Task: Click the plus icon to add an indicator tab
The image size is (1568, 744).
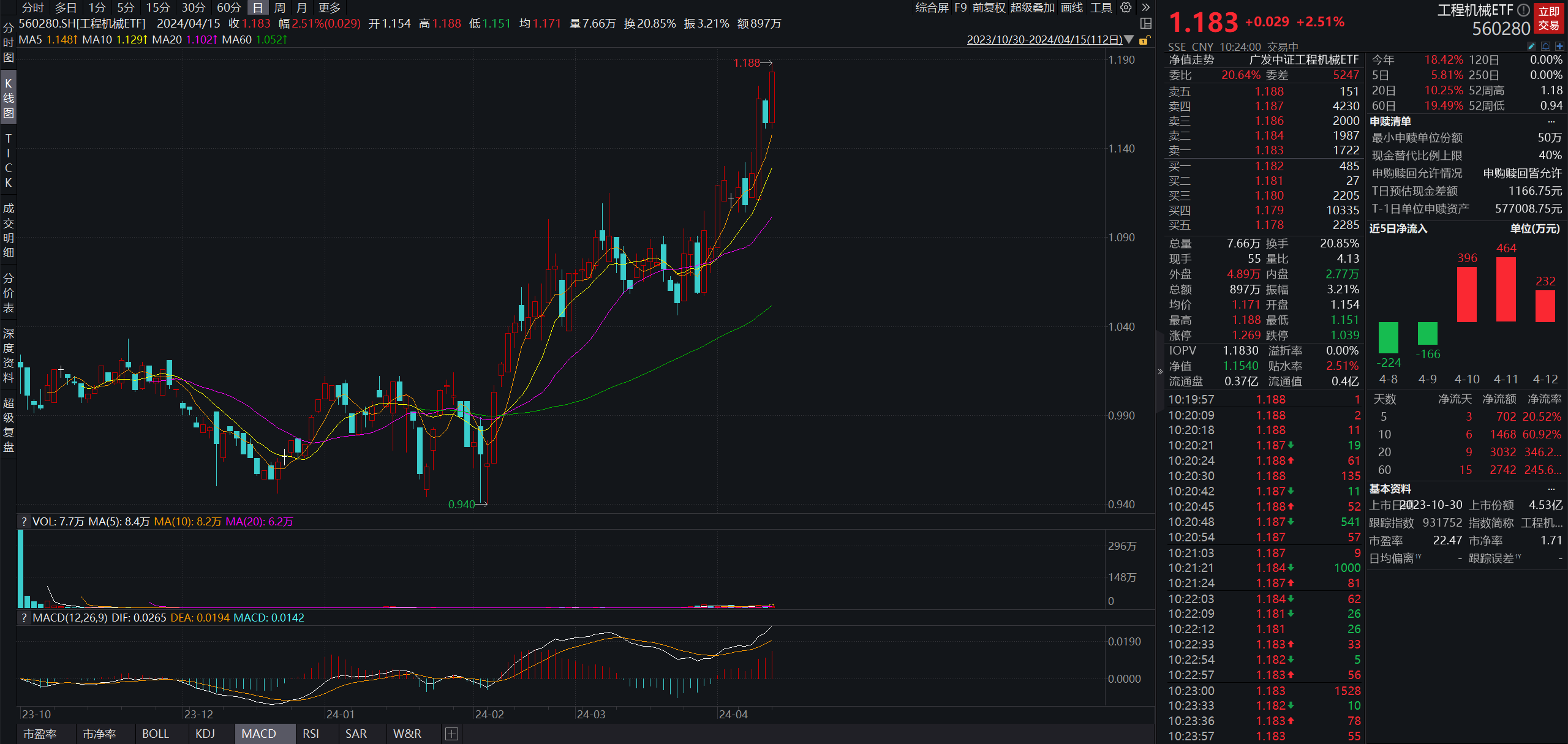Action: (451, 734)
